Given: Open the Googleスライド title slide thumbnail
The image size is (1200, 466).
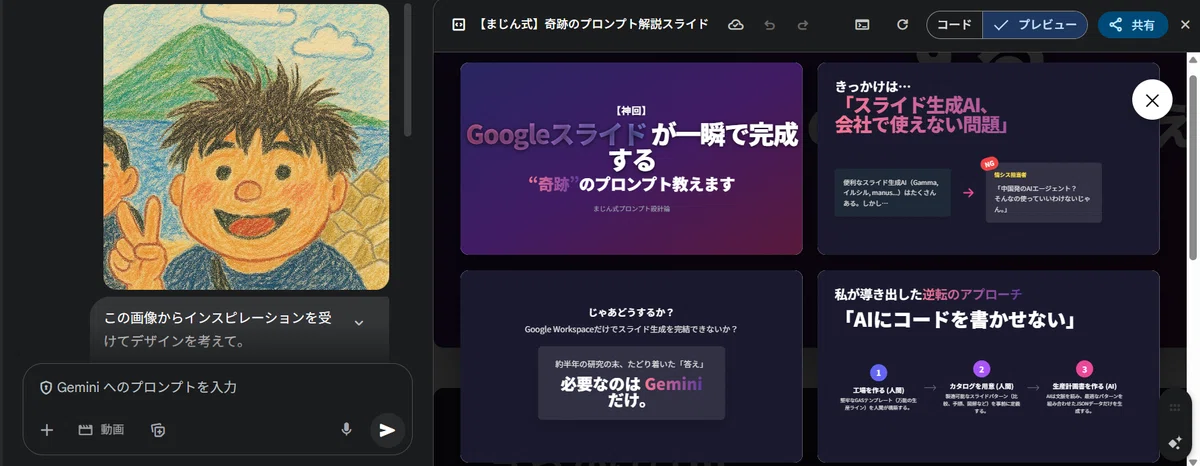Looking at the screenshot, I should click(x=631, y=159).
